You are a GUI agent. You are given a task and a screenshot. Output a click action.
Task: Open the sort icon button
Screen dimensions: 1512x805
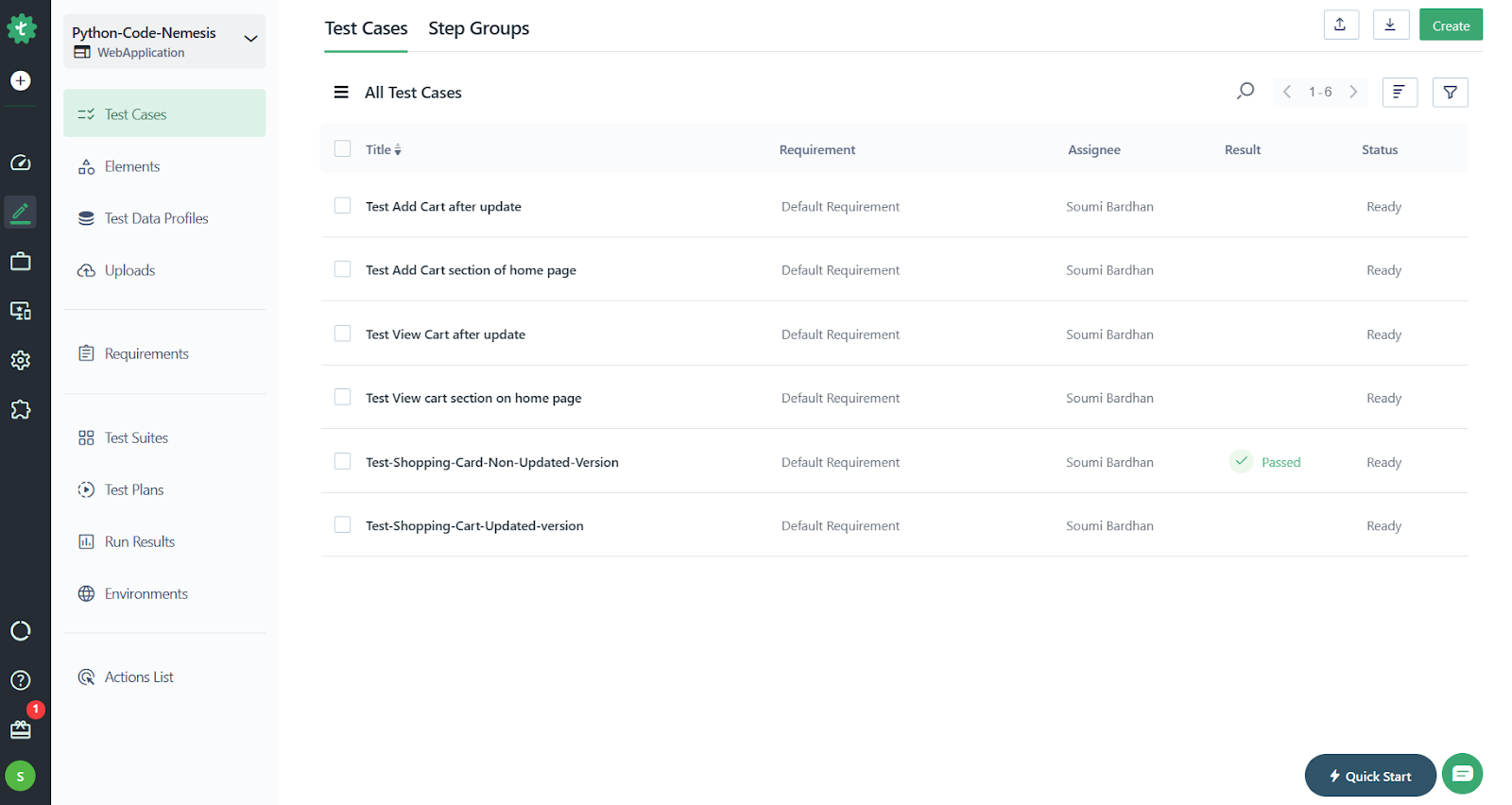[x=1400, y=92]
